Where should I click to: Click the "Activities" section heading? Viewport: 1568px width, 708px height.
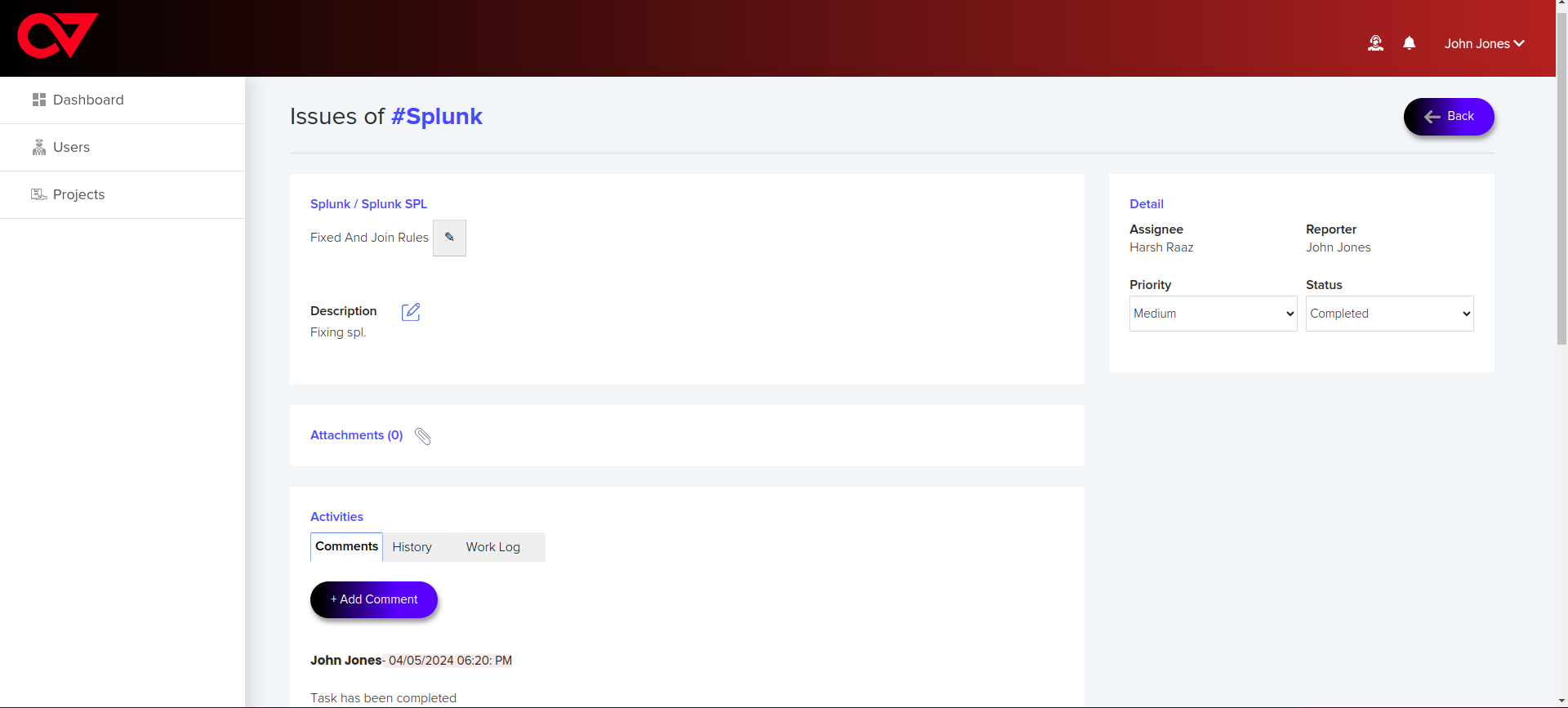(336, 517)
